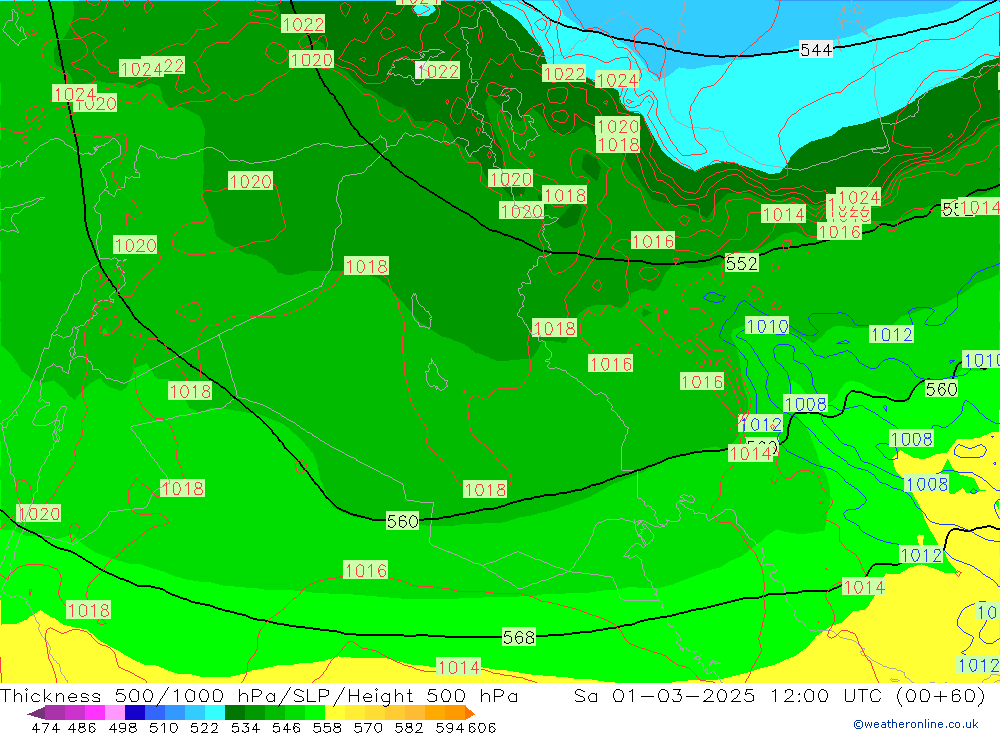Click legend value 606

482,727
